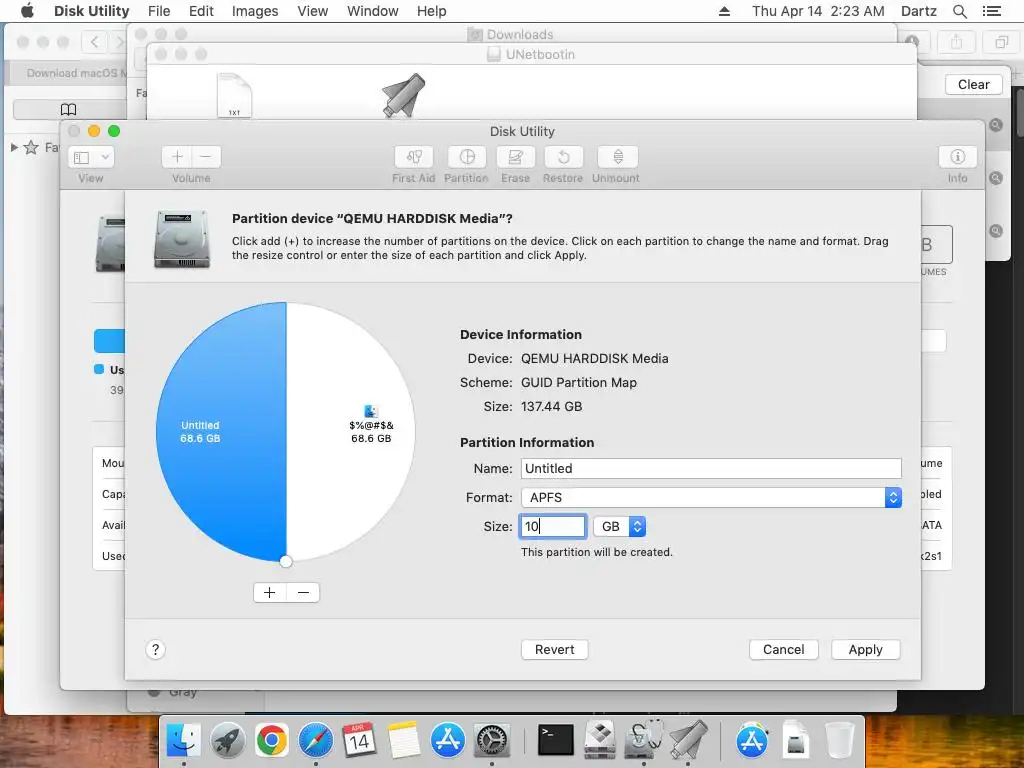This screenshot has width=1024, height=768.
Task: Click the Partition toolbar icon
Action: coord(466,157)
